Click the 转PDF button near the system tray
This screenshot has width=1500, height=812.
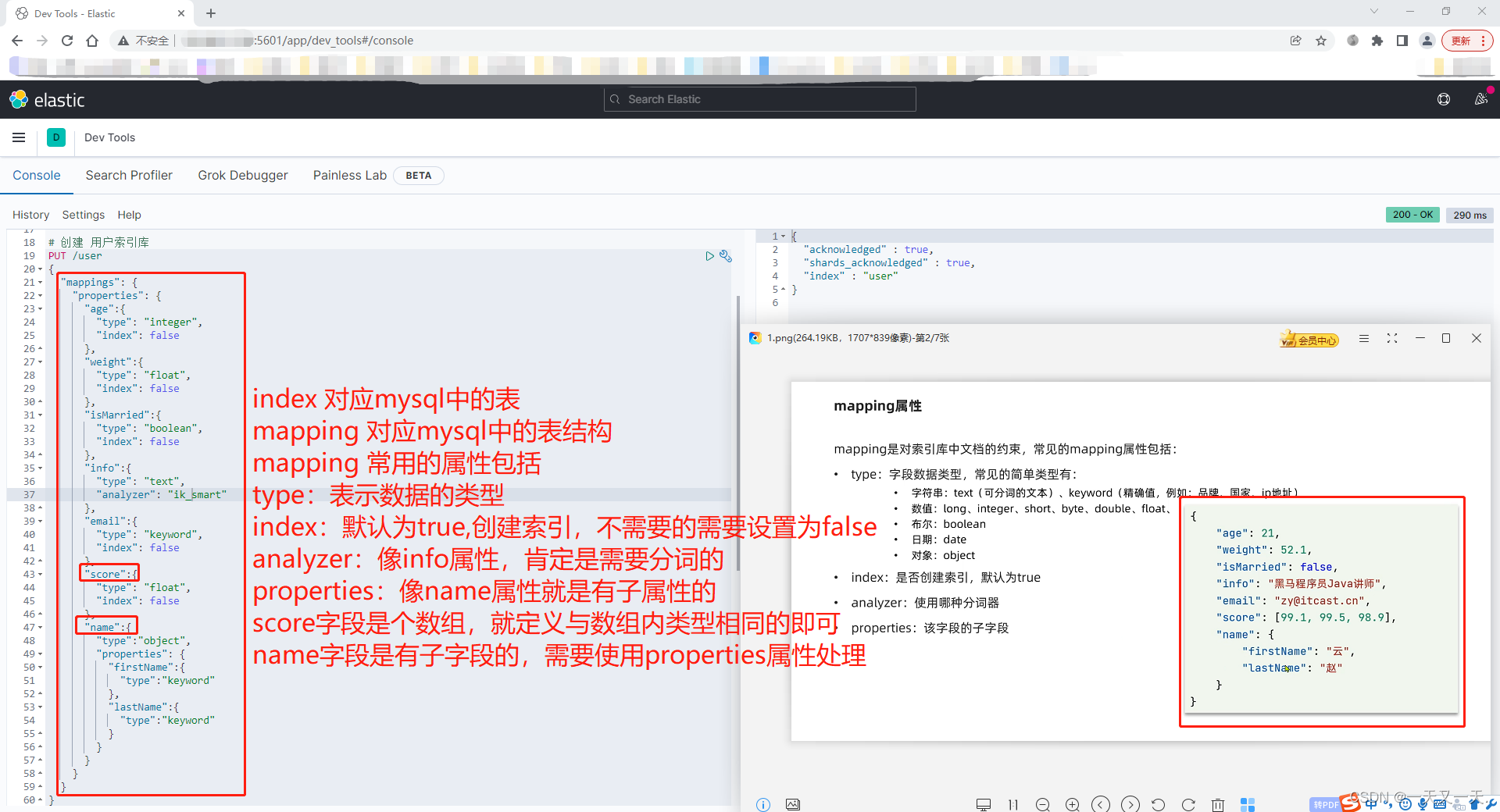click(1326, 804)
